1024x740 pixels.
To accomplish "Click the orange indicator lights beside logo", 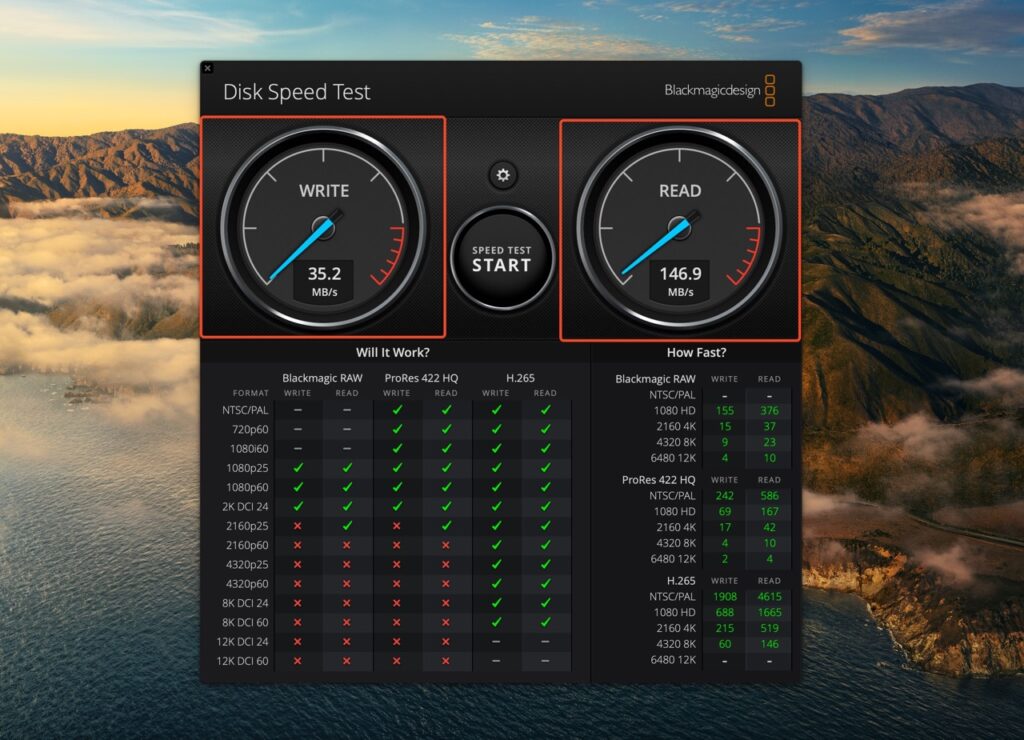I will click(770, 89).
